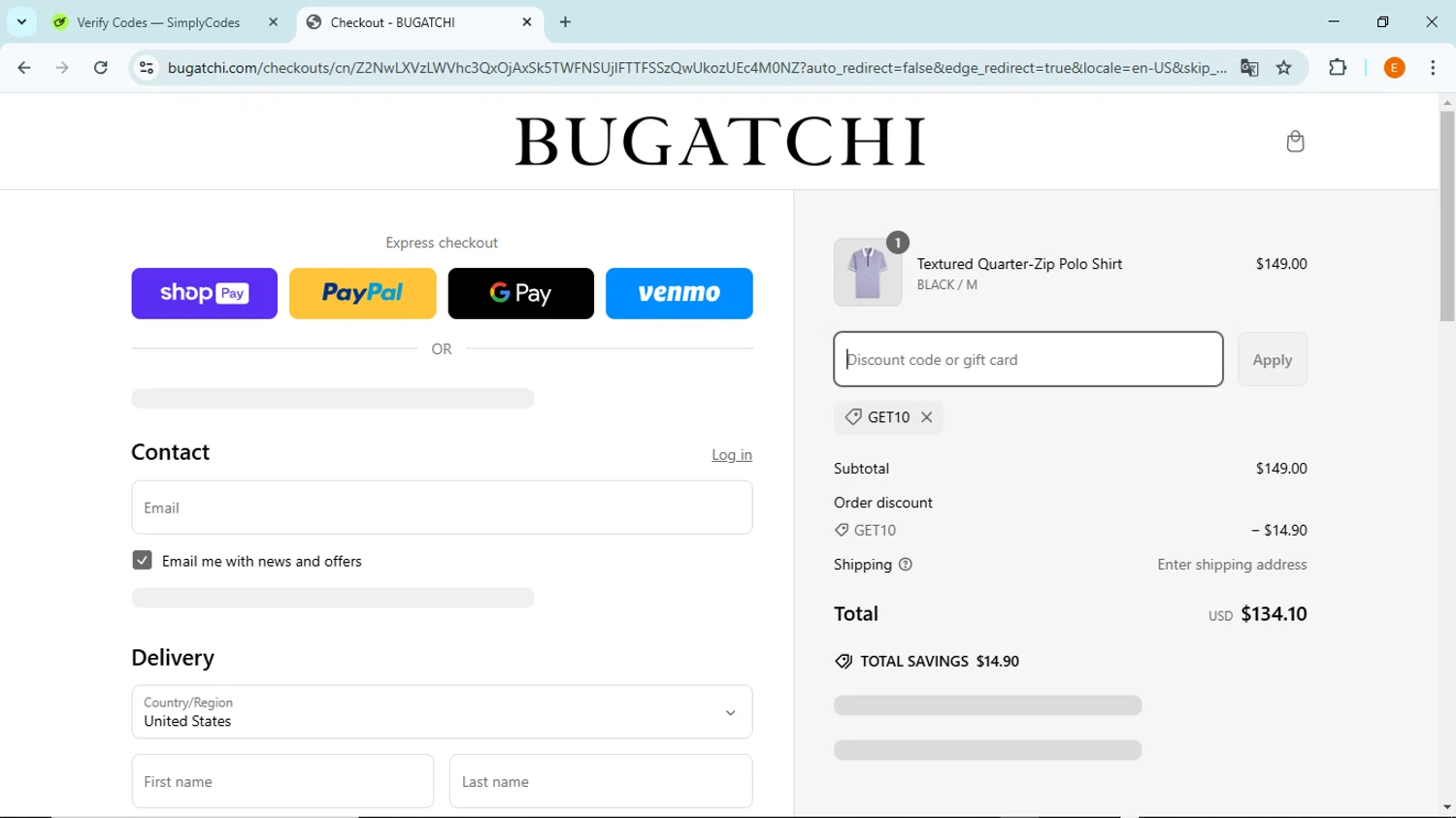Focus the Discount code or gift card field

(1028, 359)
